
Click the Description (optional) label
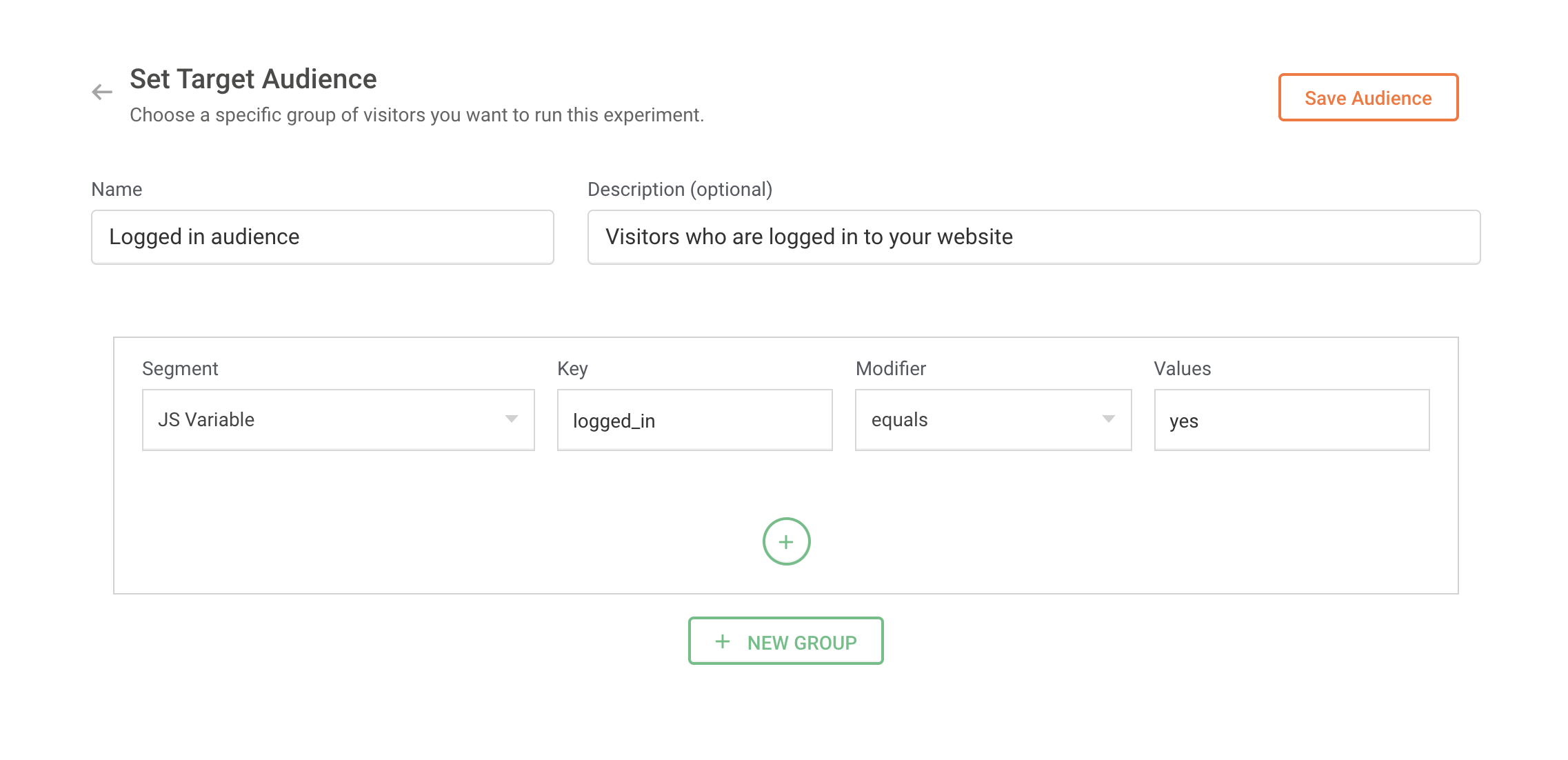pos(679,190)
